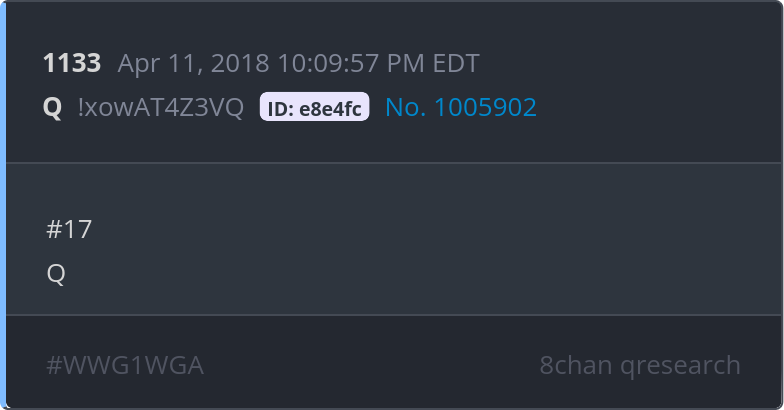Viewport: 784px width, 410px height.
Task: Select post number 1133
Action: (x=72, y=63)
